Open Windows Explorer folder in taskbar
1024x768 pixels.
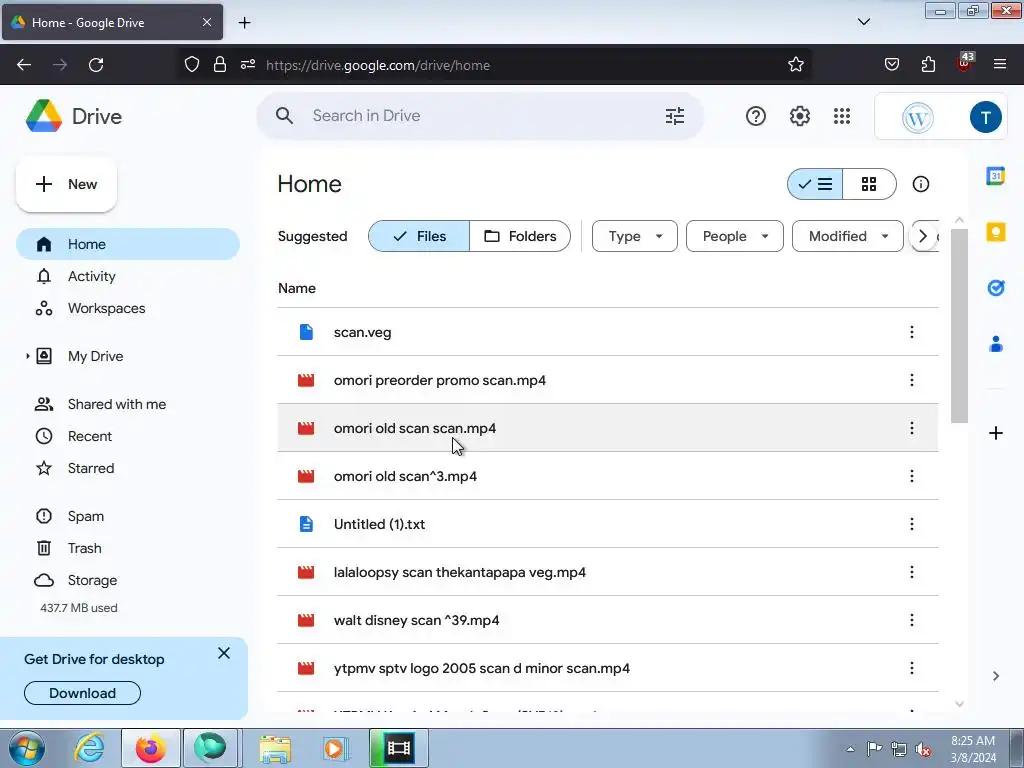tap(275, 748)
